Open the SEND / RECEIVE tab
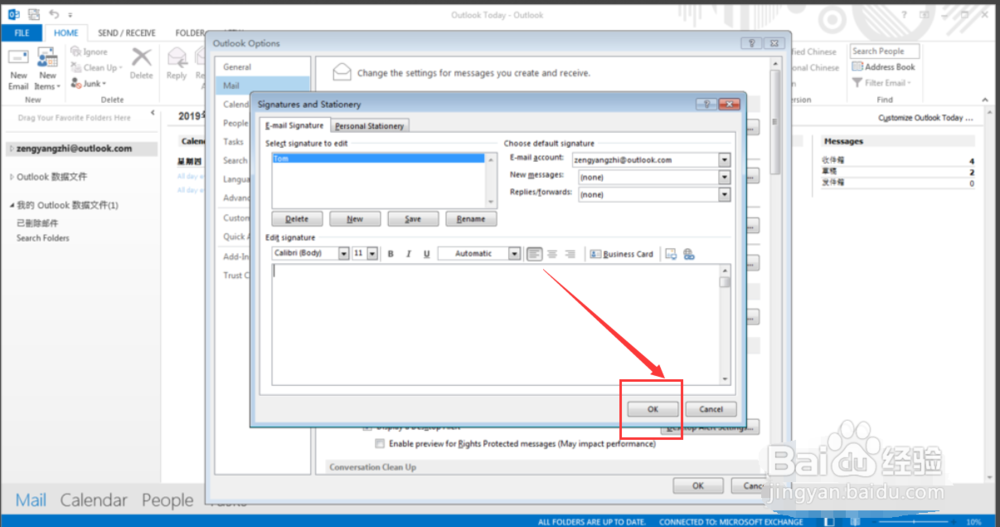 tap(126, 33)
